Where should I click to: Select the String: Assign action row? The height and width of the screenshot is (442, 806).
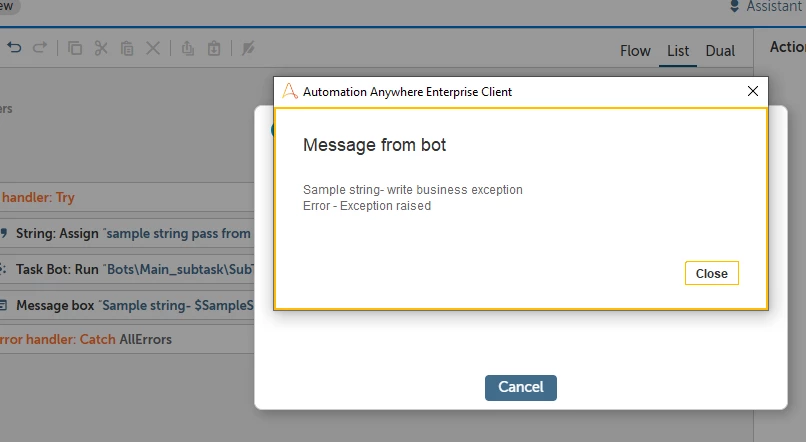point(127,233)
